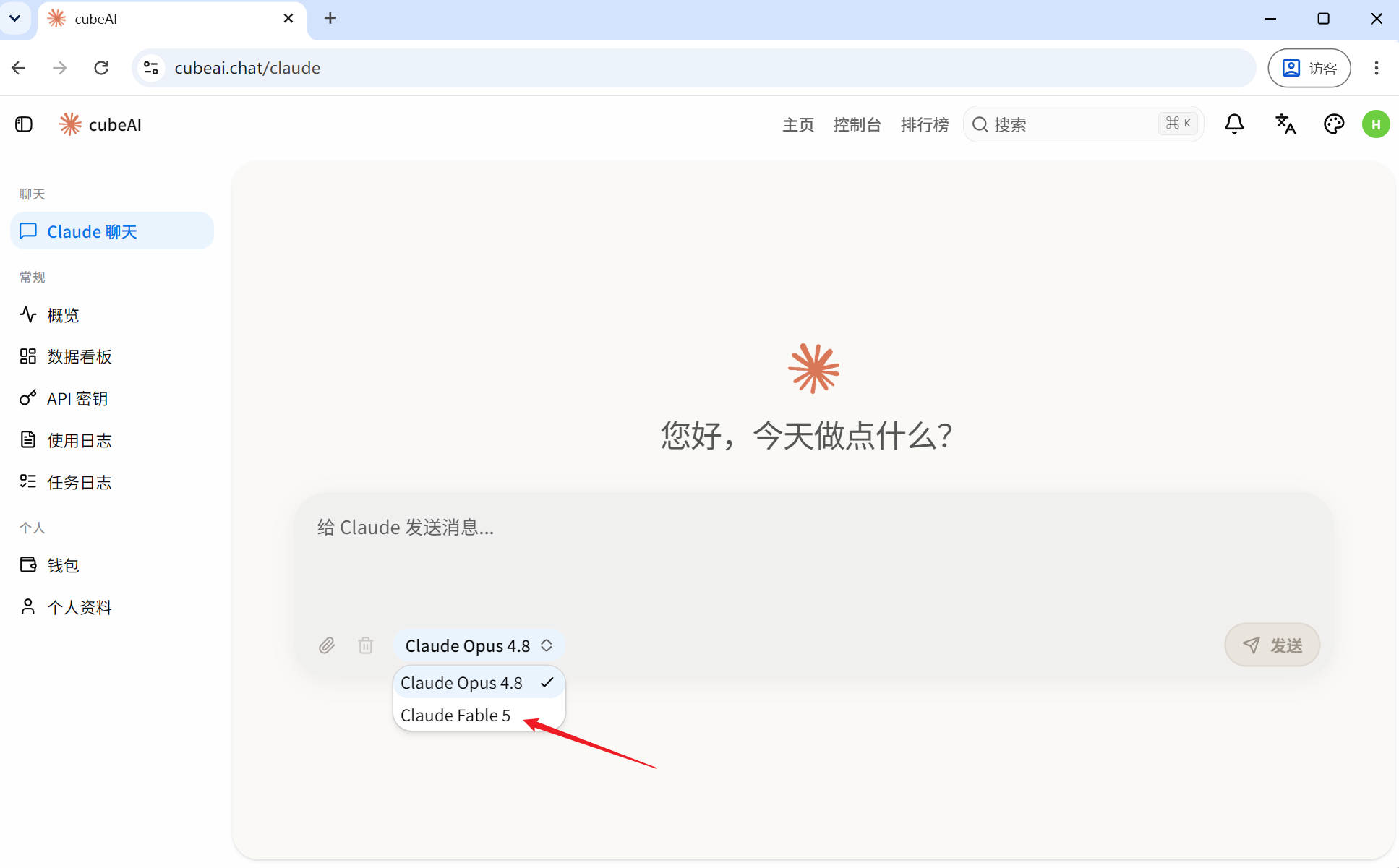
Task: Click the 常规 section label
Action: (x=32, y=277)
